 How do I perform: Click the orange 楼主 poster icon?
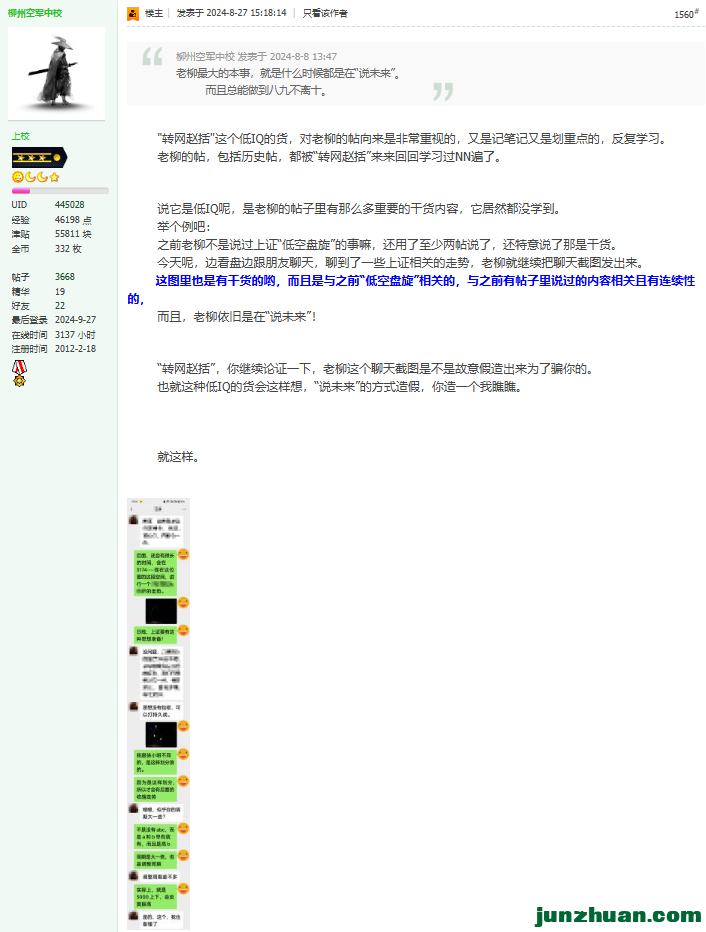click(133, 14)
